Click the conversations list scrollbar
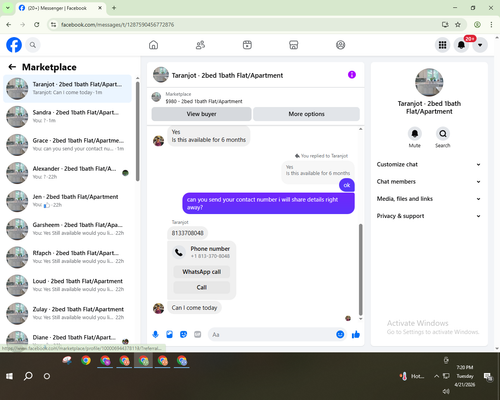The image size is (500, 400). [x=138, y=131]
